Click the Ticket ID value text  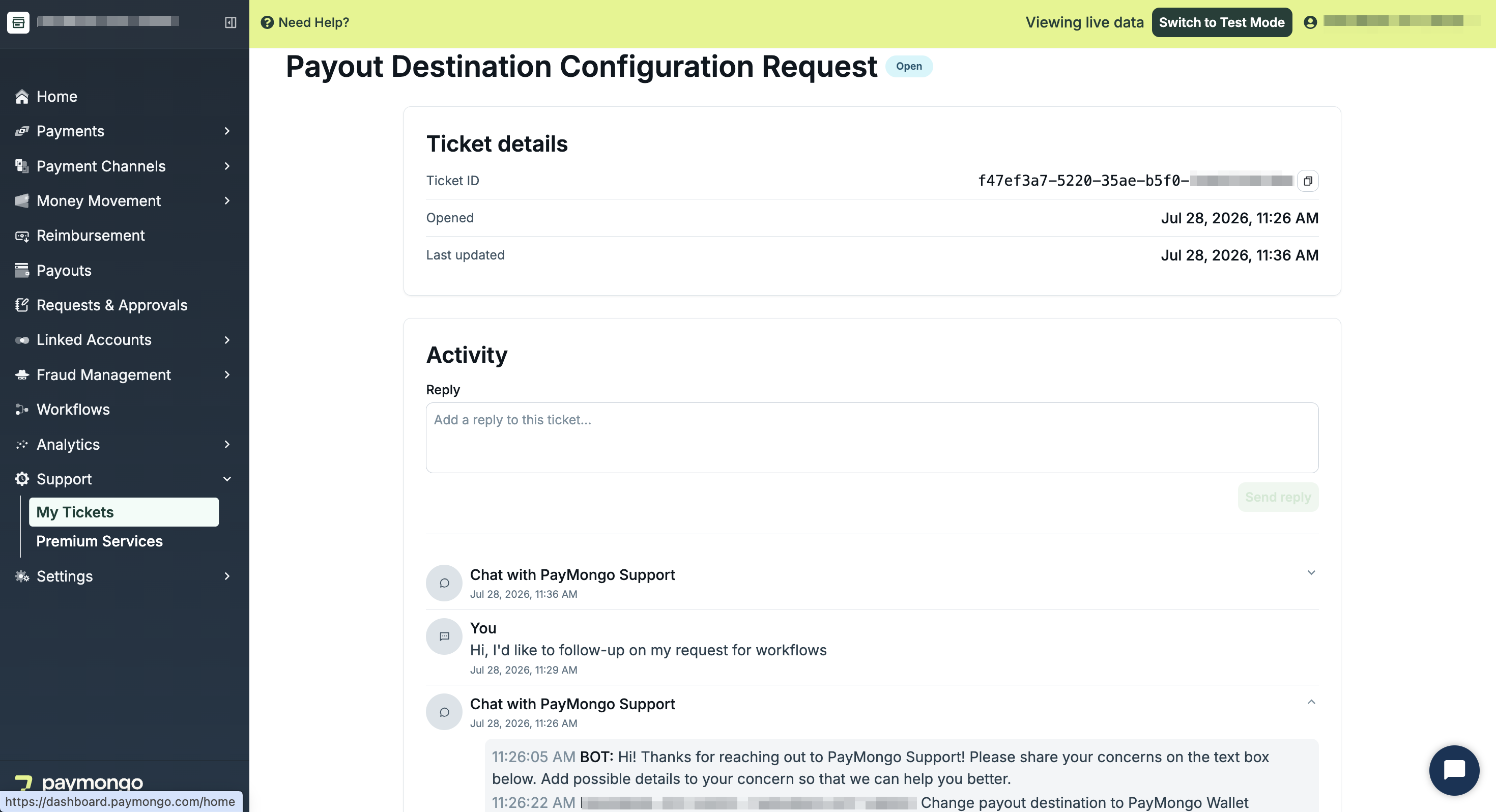[1136, 181]
